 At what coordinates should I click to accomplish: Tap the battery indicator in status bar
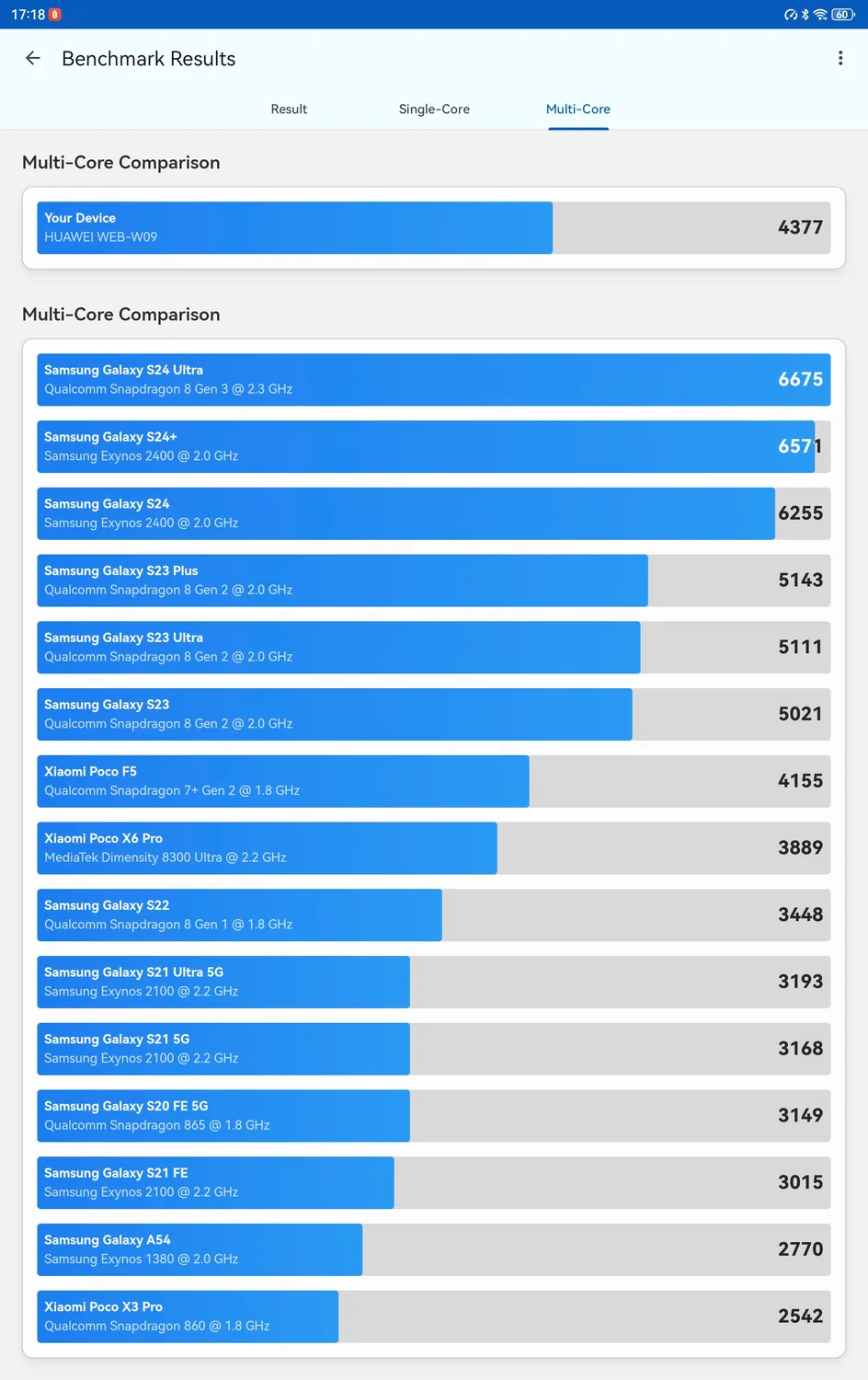pos(842,15)
